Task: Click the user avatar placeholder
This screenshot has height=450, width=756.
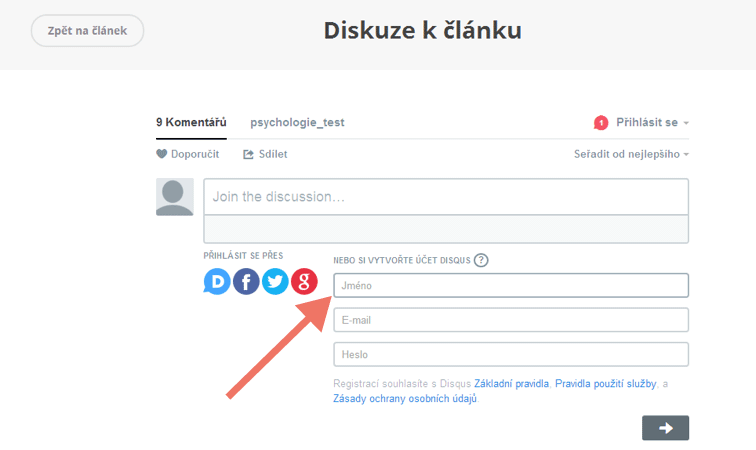Action: click(175, 197)
